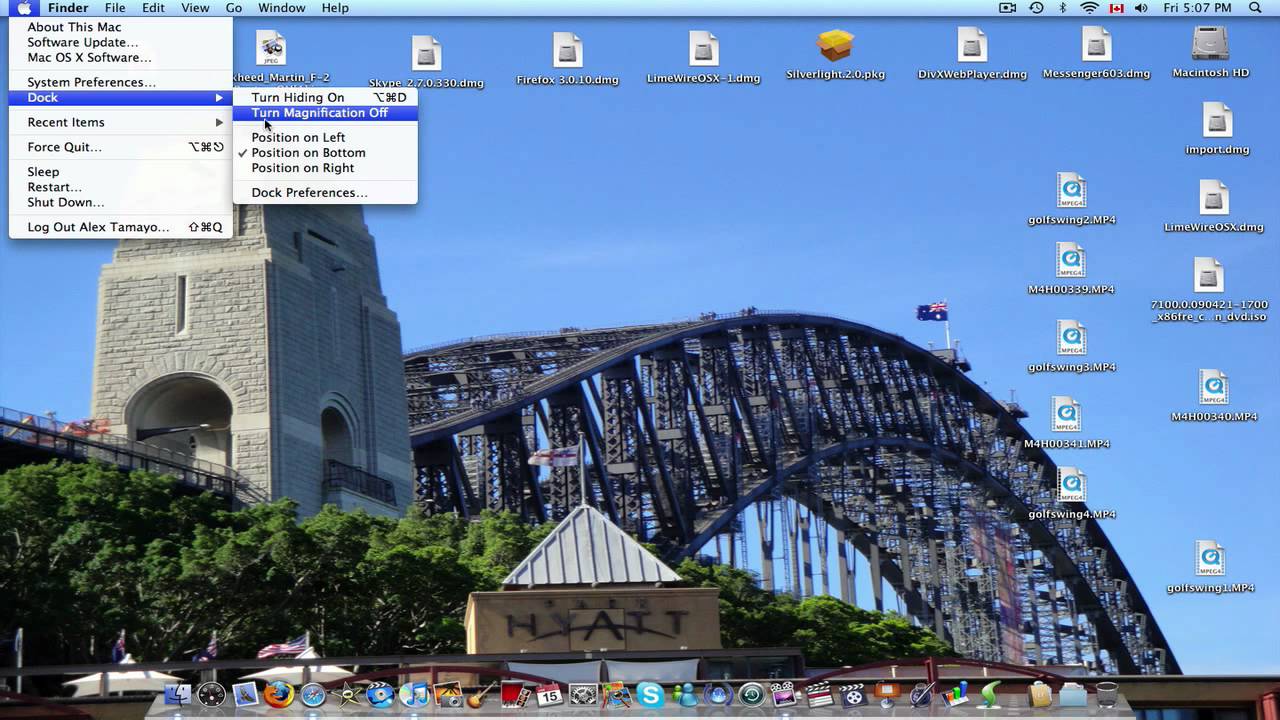This screenshot has width=1280, height=720.
Task: Launch Dashboard gauge icon in Dock
Action: [x=211, y=694]
